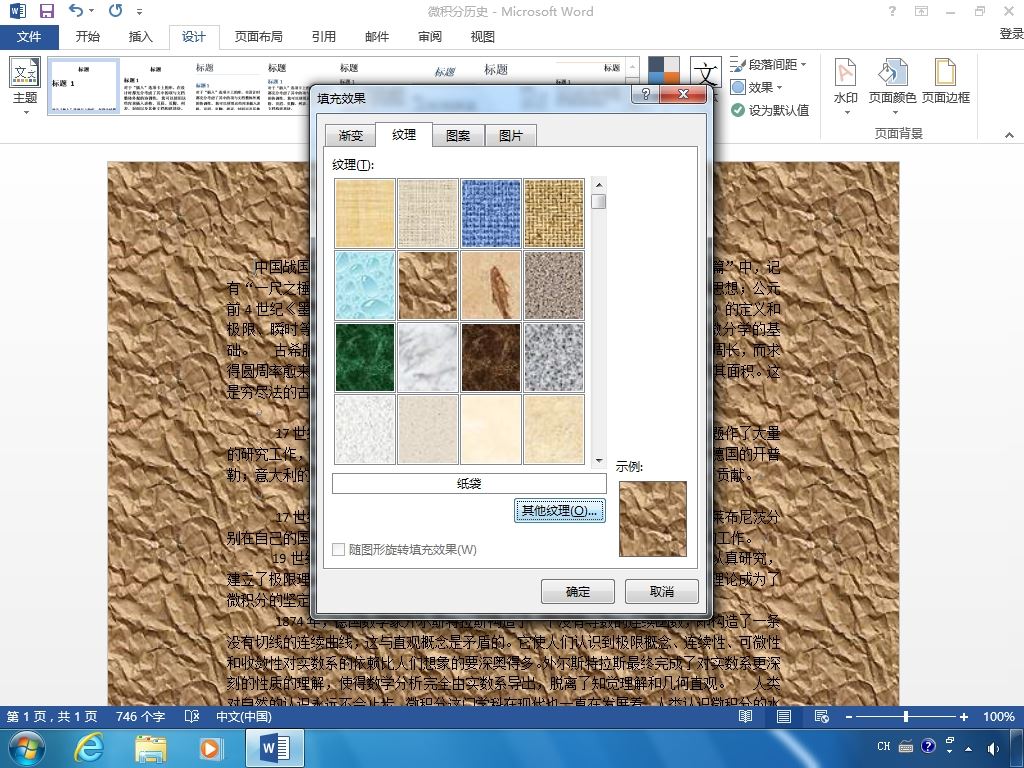Screen dimensions: 1024x768
Task: Switch to the Picture (图片) tab
Action: 511,135
